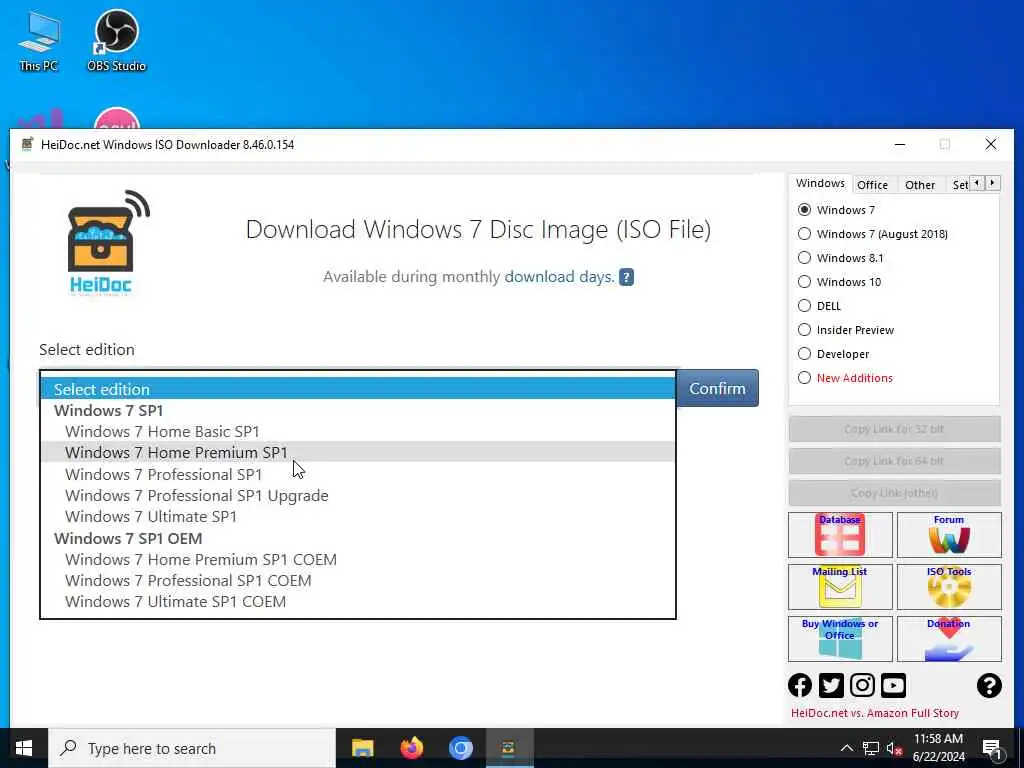Choose Windows 7 Professional SP1 COEM
Screen dimensions: 1024x768
click(358, 581)
